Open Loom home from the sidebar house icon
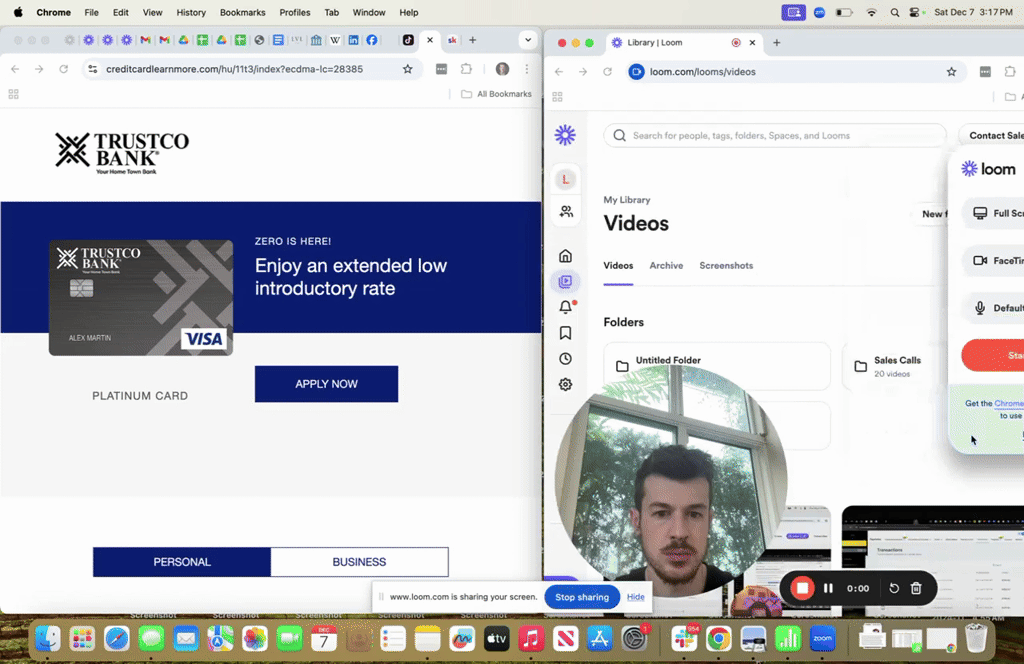The height and width of the screenshot is (664, 1024). pyautogui.click(x=566, y=256)
